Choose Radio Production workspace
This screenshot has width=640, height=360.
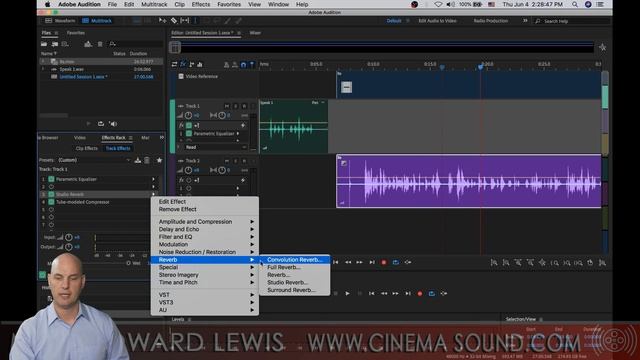click(491, 20)
